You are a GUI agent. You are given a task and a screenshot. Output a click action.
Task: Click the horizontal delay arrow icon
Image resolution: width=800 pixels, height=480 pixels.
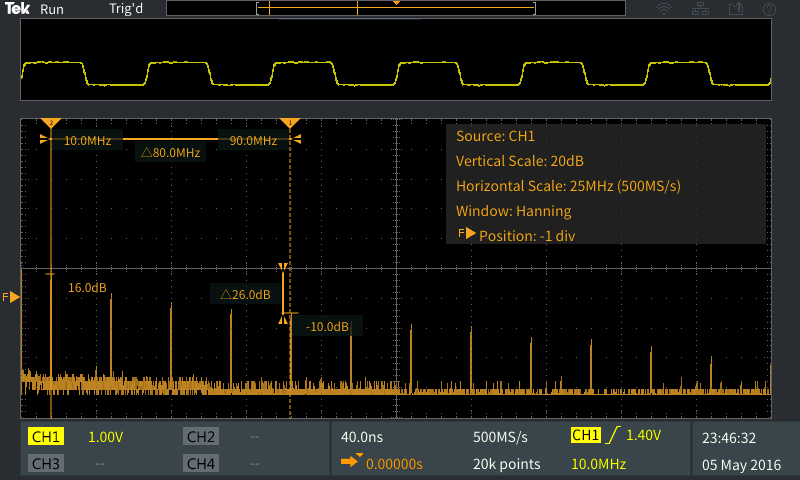tap(351, 462)
